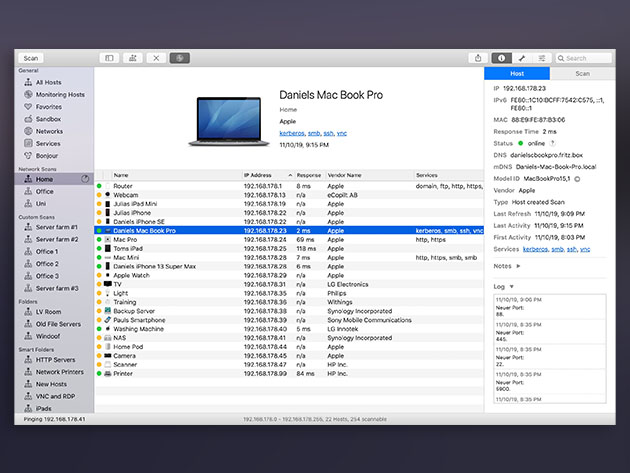Select the Webcam row
Screen dimensions: 630x473
289,195
